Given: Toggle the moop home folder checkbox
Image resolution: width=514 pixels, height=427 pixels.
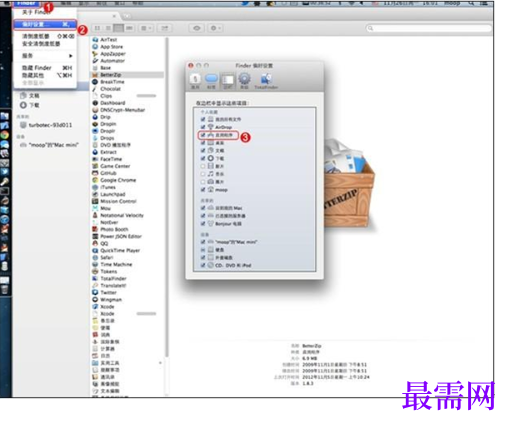Looking at the screenshot, I should (x=203, y=190).
